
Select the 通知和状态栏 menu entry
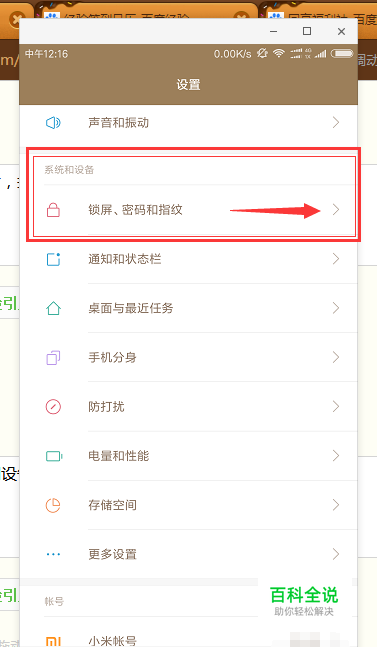pyautogui.click(x=188, y=259)
